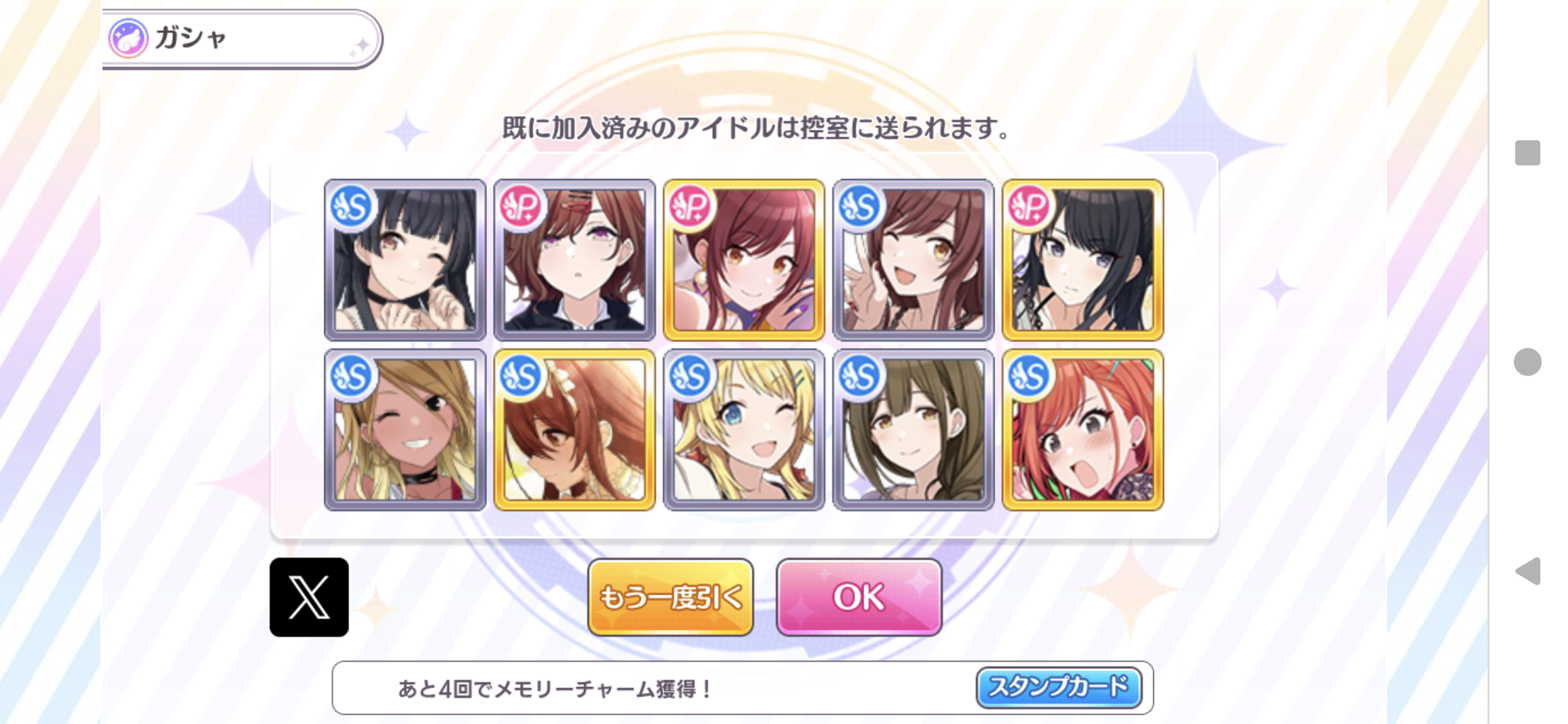Select brown-haired peace-sign idol card
The image size is (1568, 724).
click(x=914, y=259)
